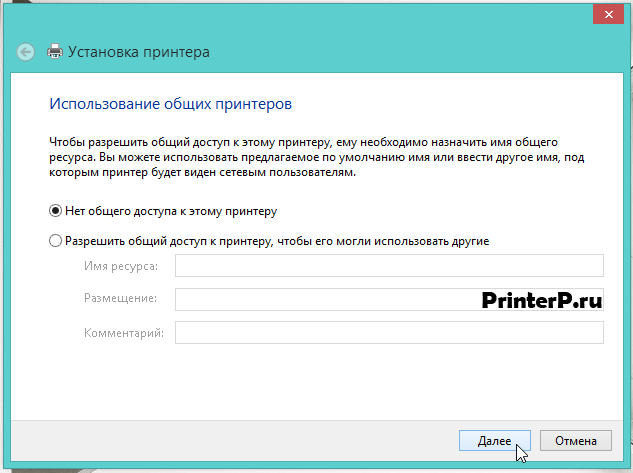The image size is (633, 473).
Task: Focus the 'Размещение' text field
Action: coord(389,299)
